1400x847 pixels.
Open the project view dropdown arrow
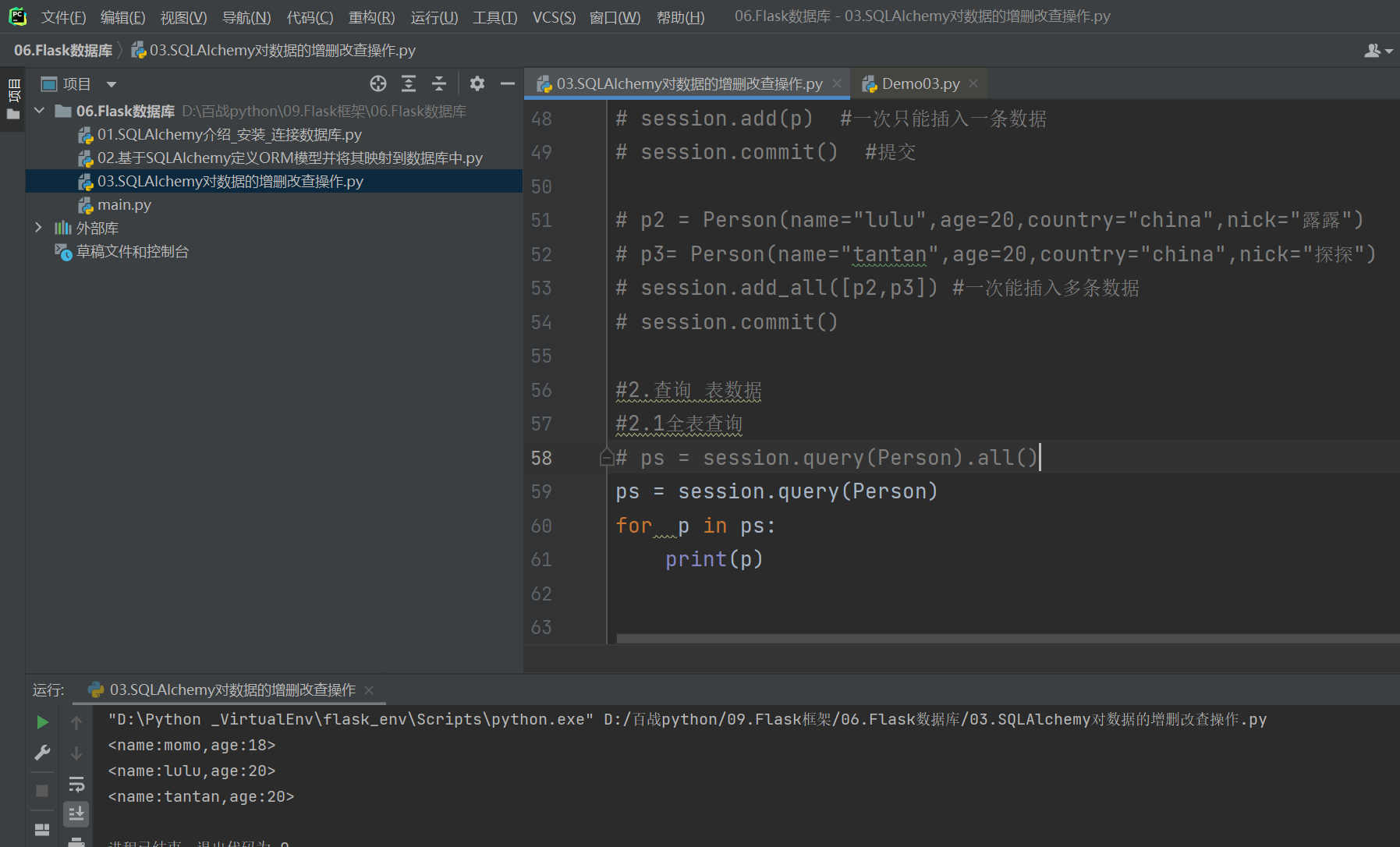112,84
